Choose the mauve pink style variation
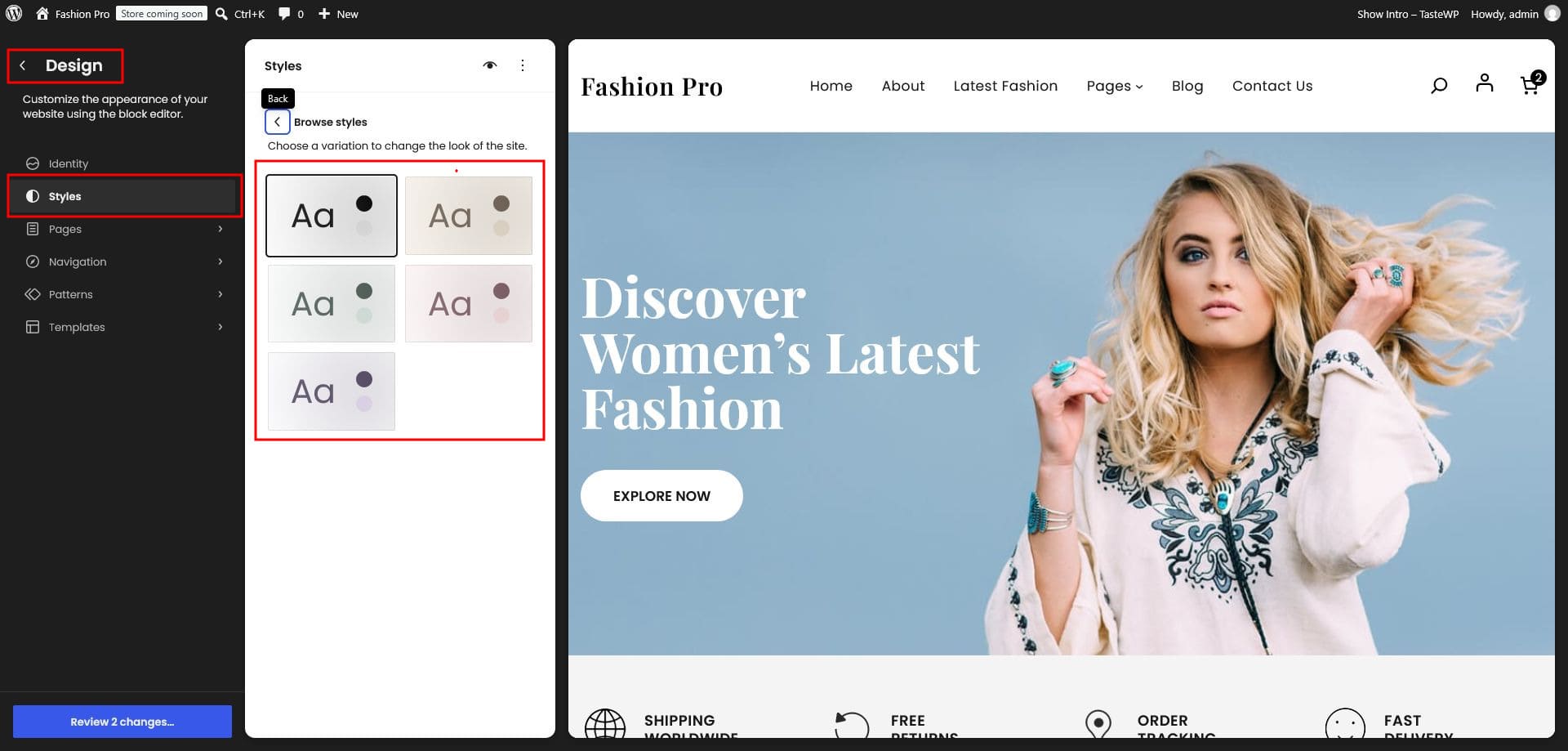This screenshot has height=751, width=1568. coord(469,303)
